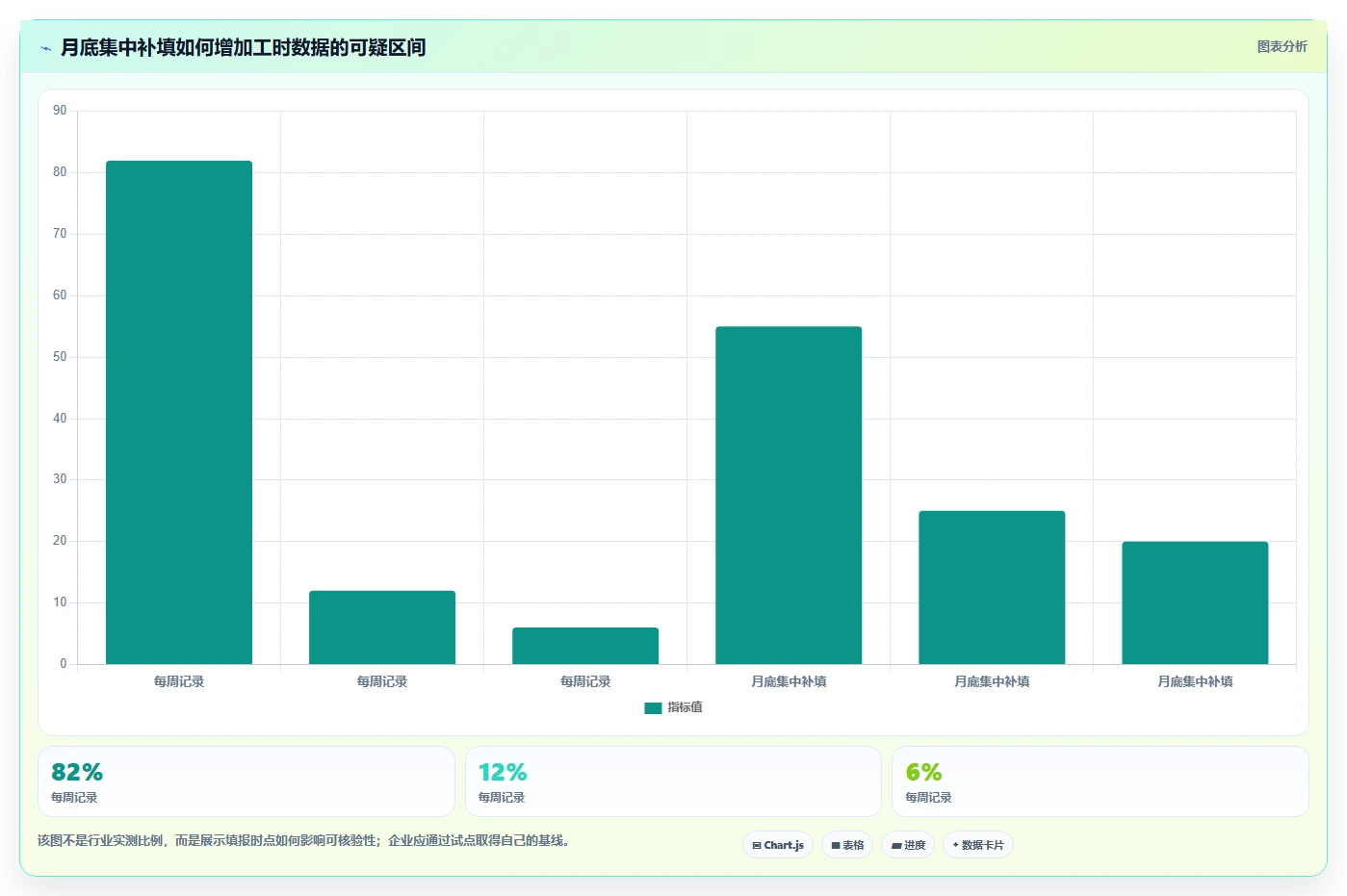This screenshot has height=896, width=1347.
Task: Click x-axis label under the 55 bar
Action: click(x=789, y=681)
